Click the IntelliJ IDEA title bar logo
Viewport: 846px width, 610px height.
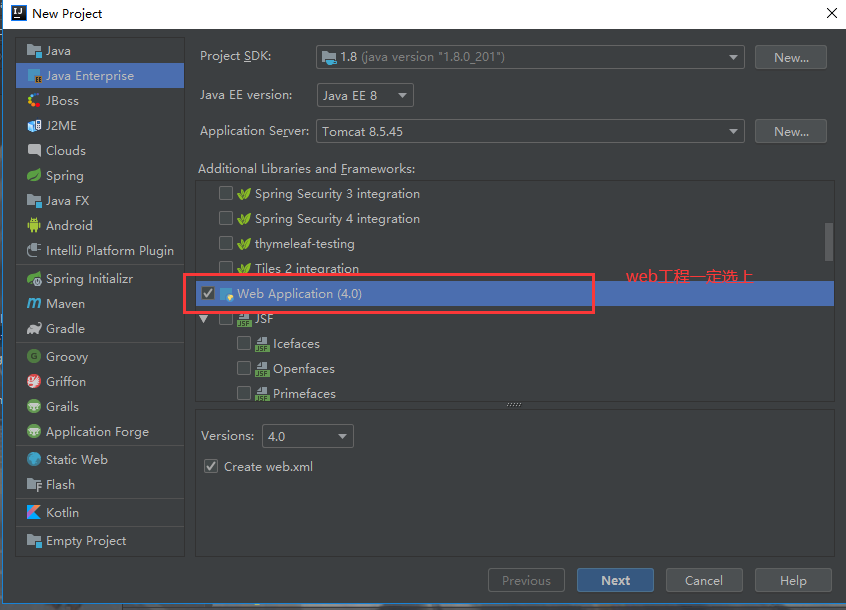pos(19,13)
